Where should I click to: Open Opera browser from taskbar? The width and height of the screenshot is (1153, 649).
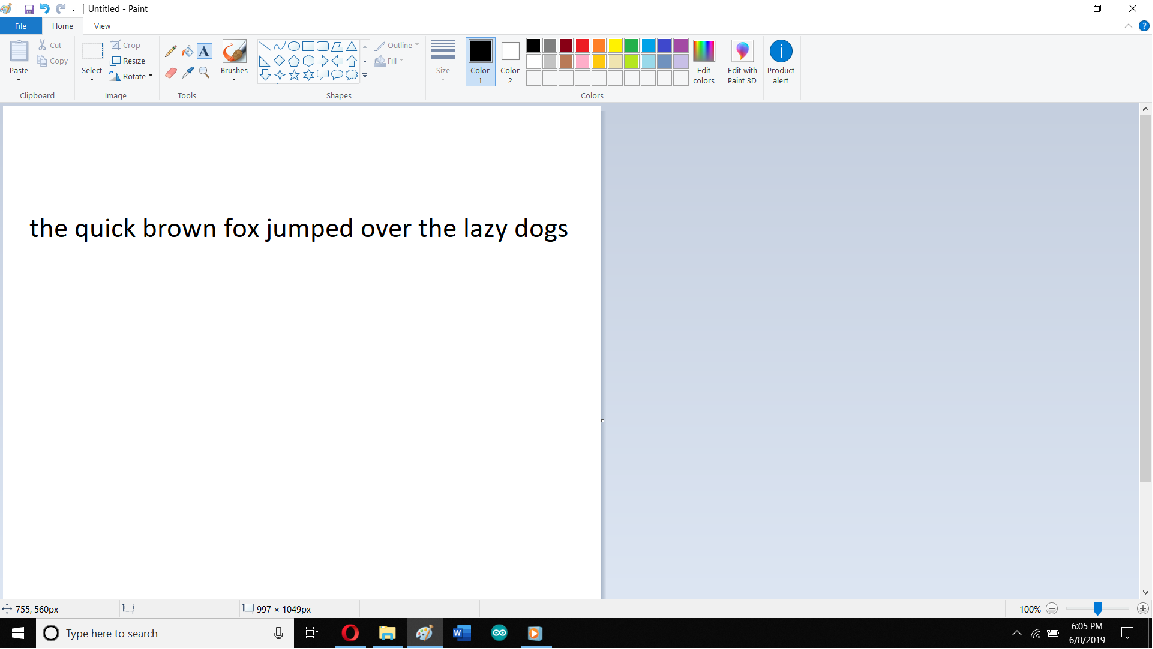pos(350,633)
